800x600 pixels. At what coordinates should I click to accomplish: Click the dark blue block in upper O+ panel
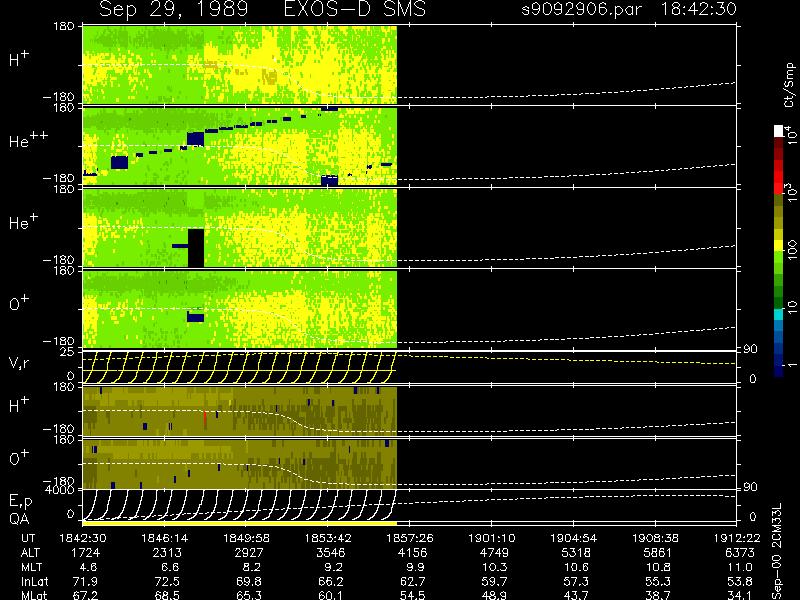pyautogui.click(x=195, y=316)
